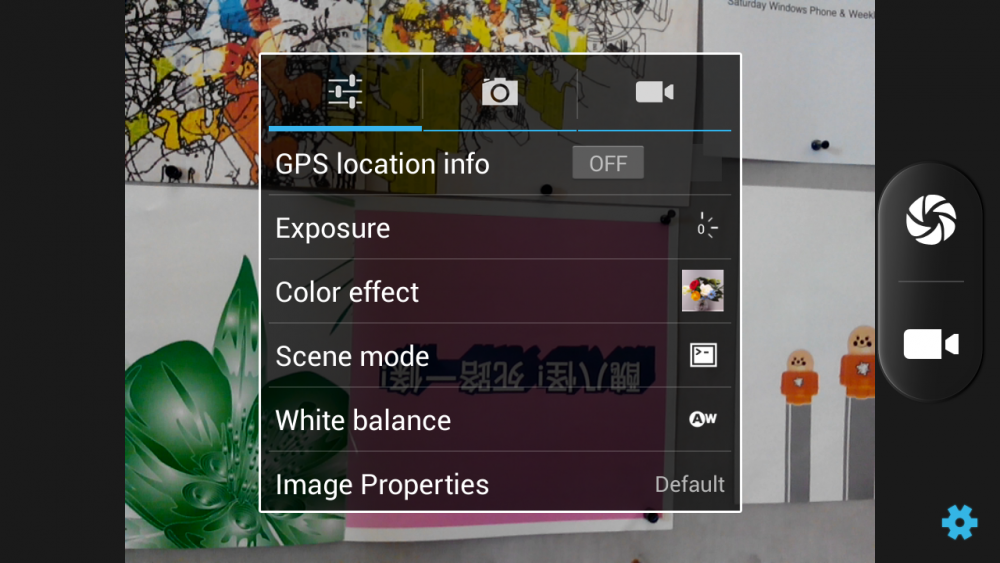Open Image Properties Default value
This screenshot has height=563, width=1000.
689,485
